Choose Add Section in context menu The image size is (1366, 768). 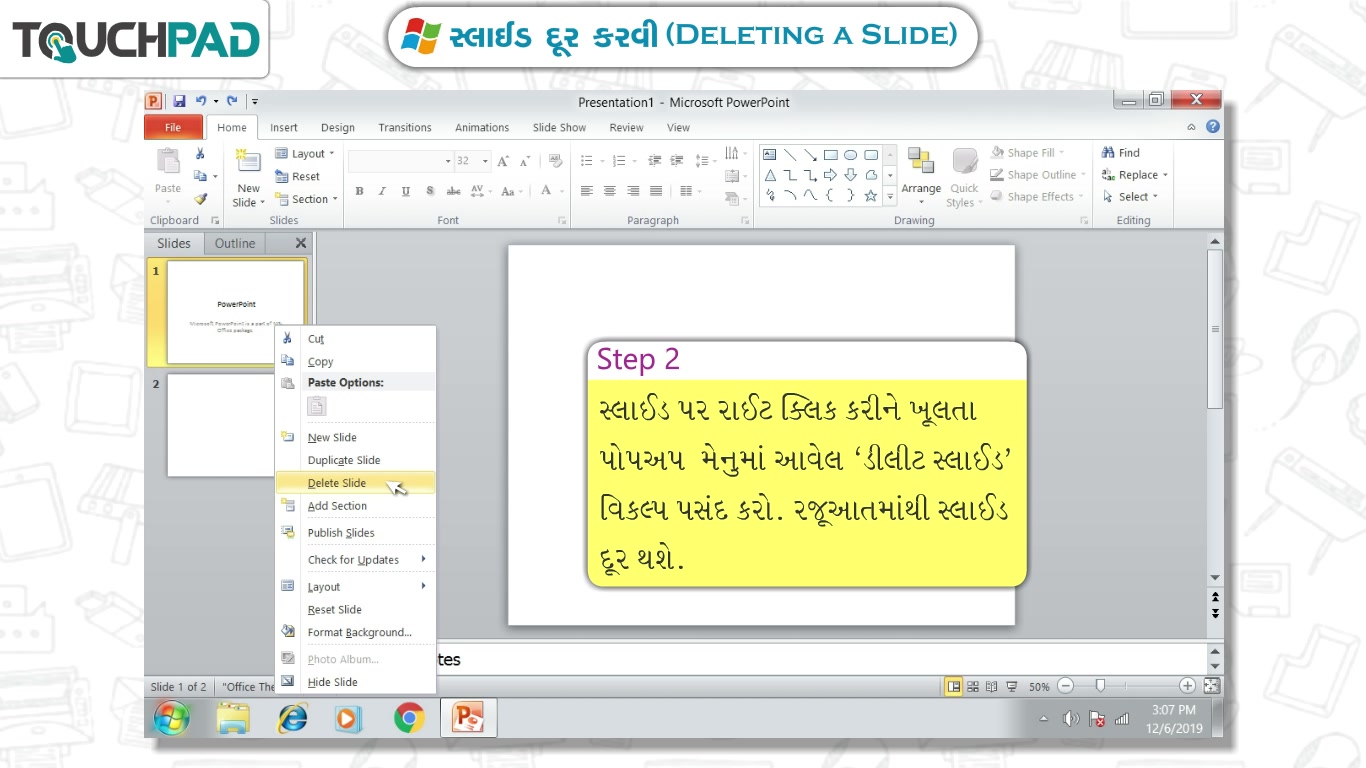(355, 506)
